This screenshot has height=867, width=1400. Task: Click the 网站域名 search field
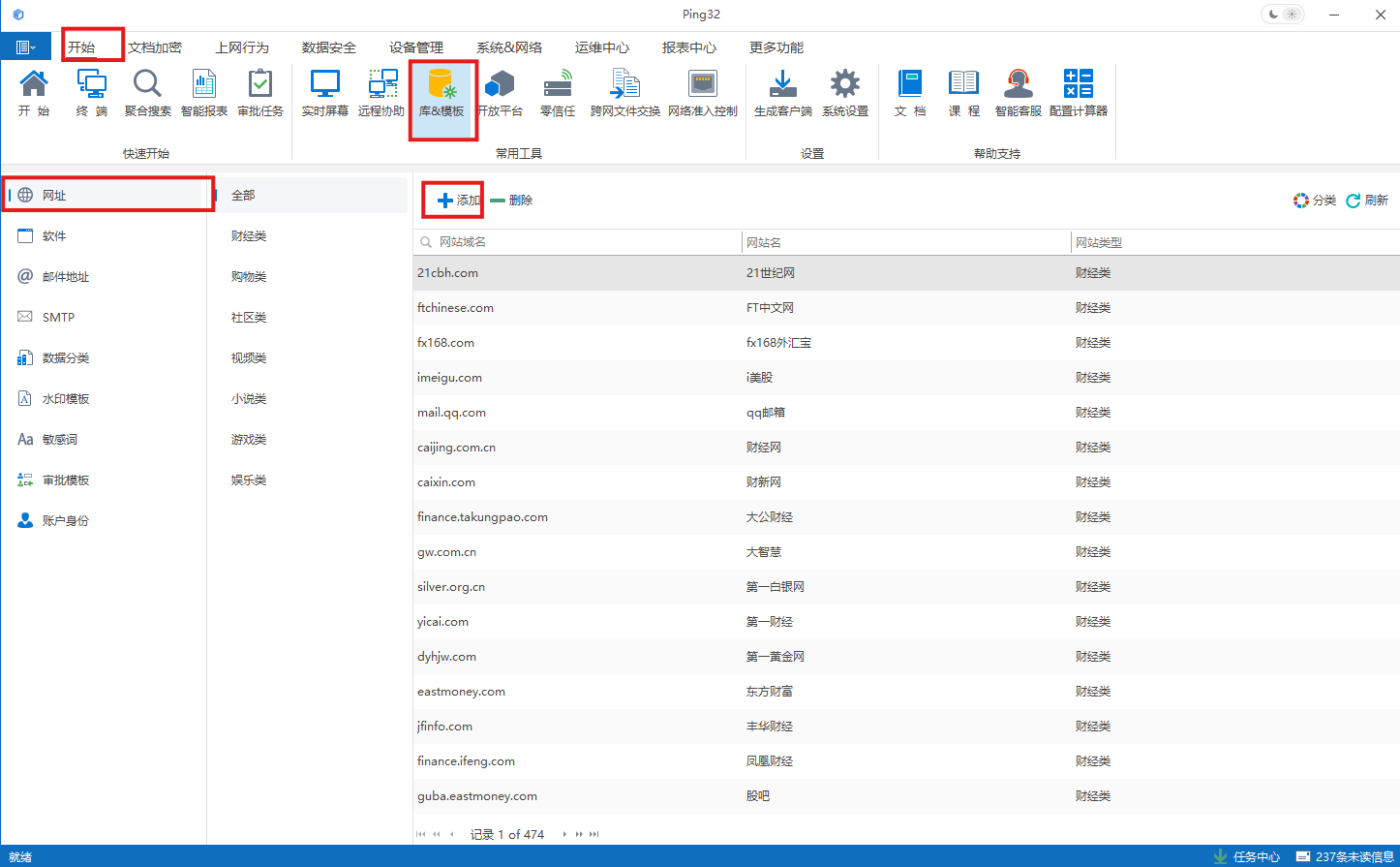click(581, 242)
